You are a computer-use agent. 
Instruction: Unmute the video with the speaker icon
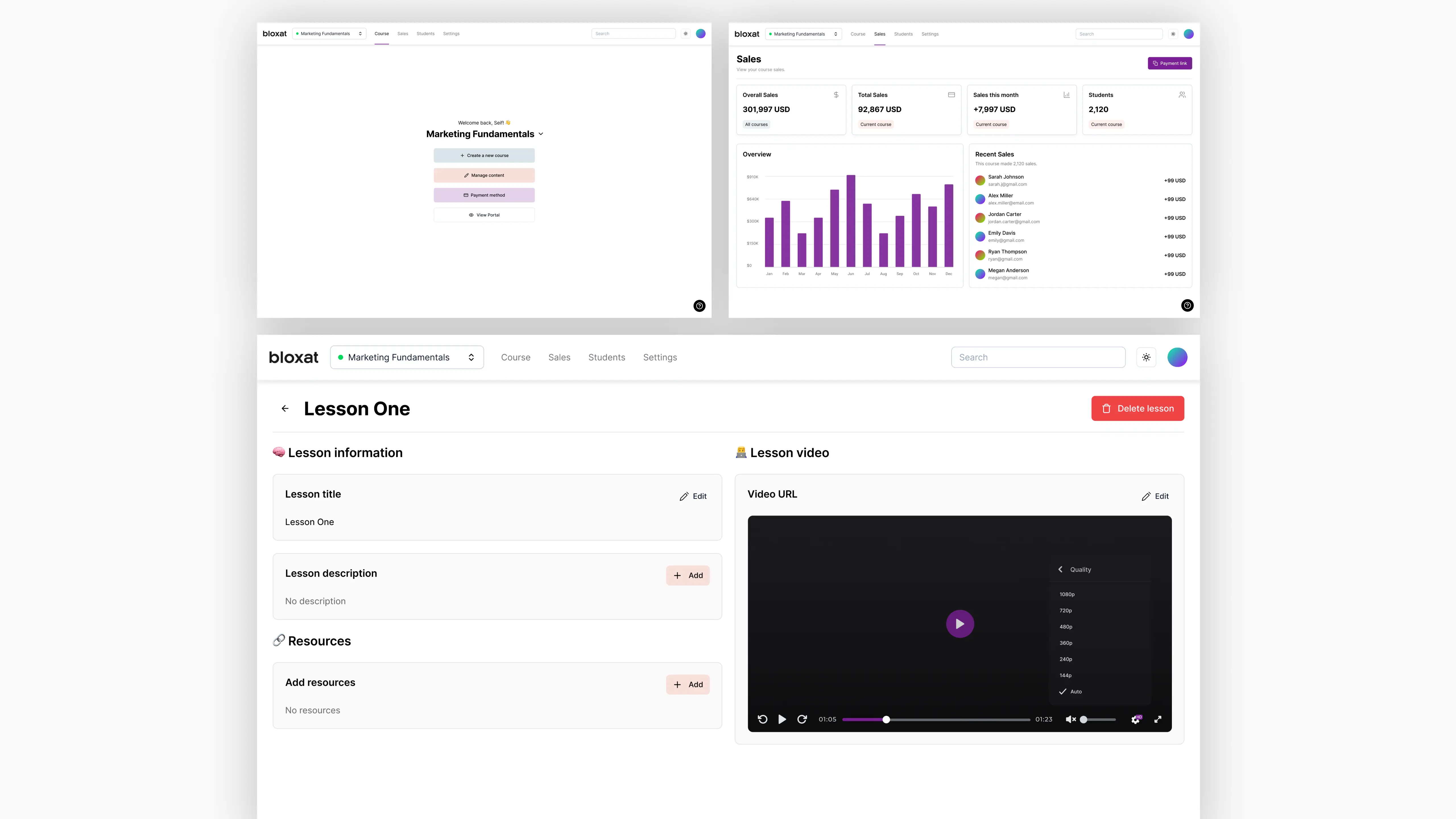[x=1070, y=719]
